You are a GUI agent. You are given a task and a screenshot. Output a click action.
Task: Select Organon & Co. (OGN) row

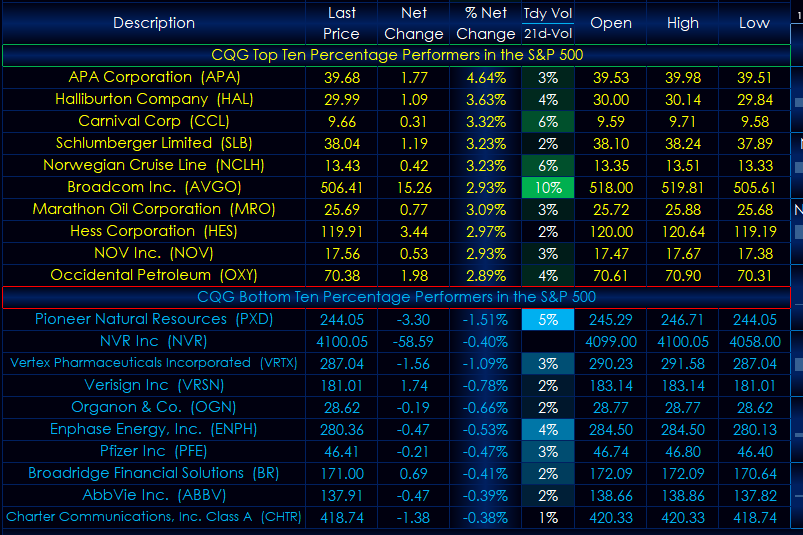click(397, 408)
